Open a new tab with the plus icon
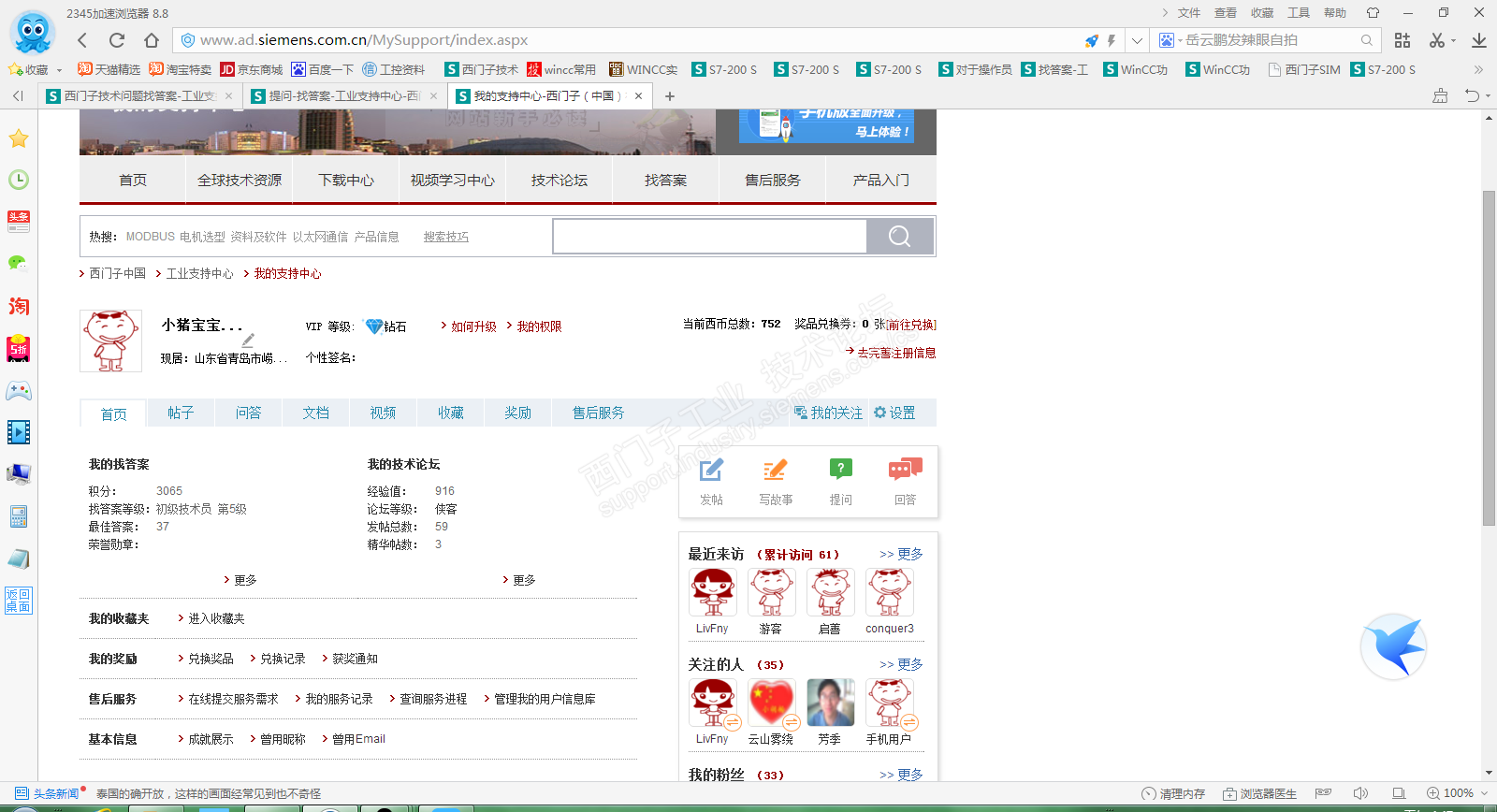This screenshot has height=812, width=1497. (670, 95)
